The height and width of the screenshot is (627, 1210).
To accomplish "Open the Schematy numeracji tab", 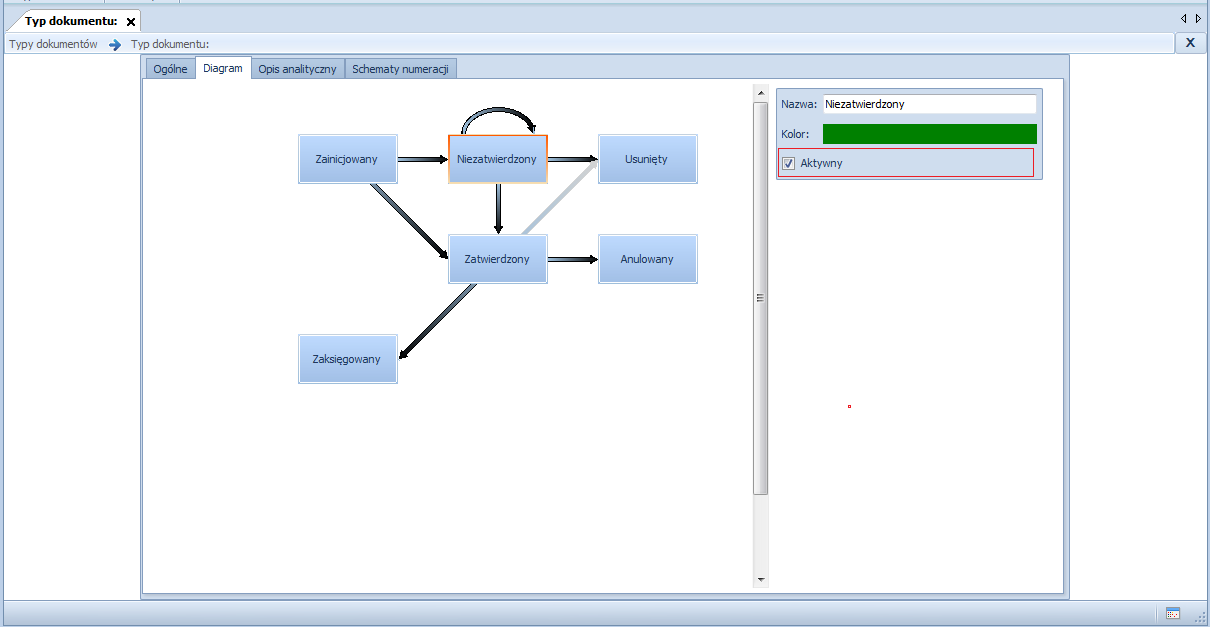I will click(x=401, y=69).
